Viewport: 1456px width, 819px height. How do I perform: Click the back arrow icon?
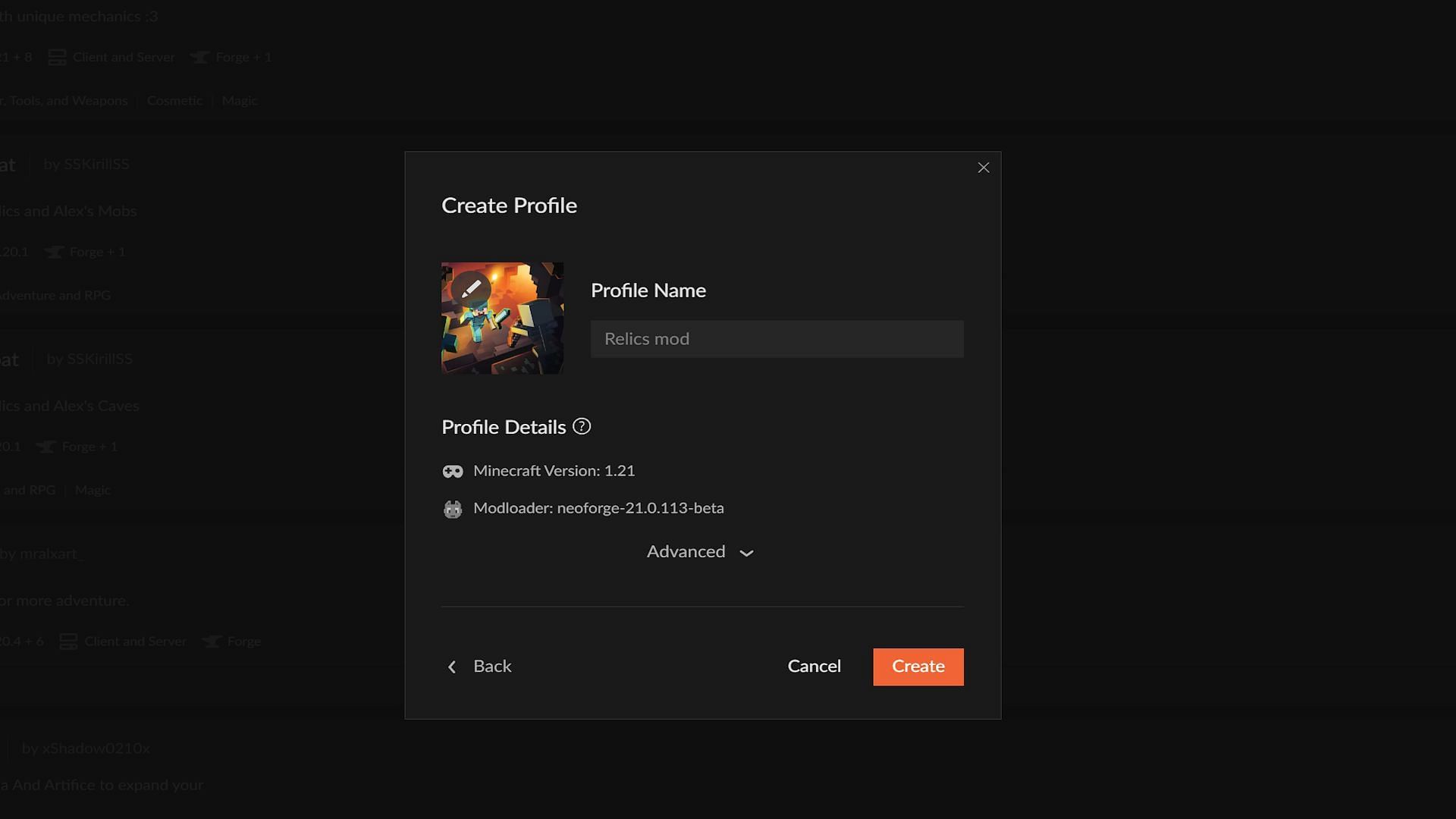pyautogui.click(x=452, y=666)
